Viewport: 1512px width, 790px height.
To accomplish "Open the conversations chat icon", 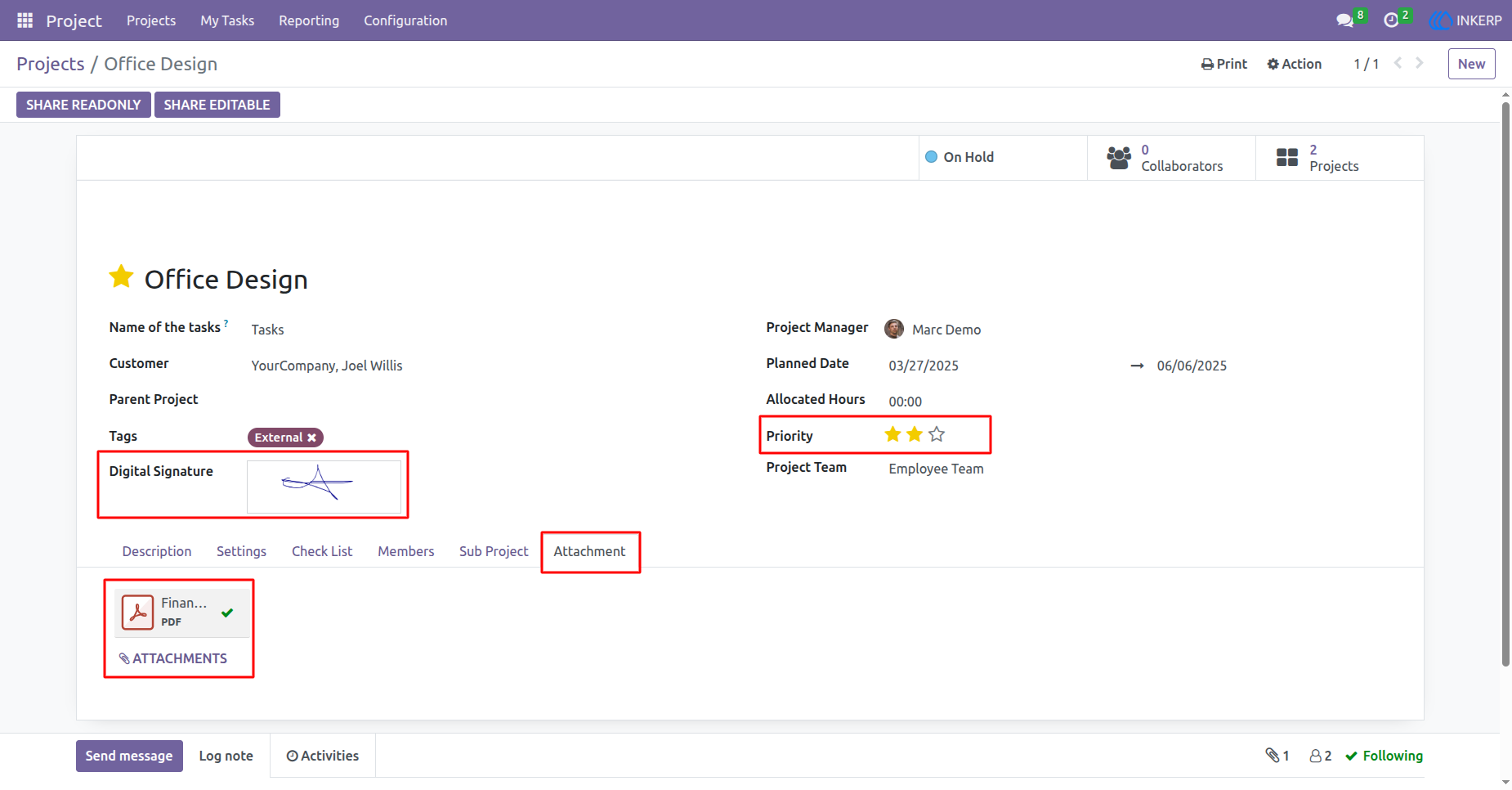I will pos(1344,20).
